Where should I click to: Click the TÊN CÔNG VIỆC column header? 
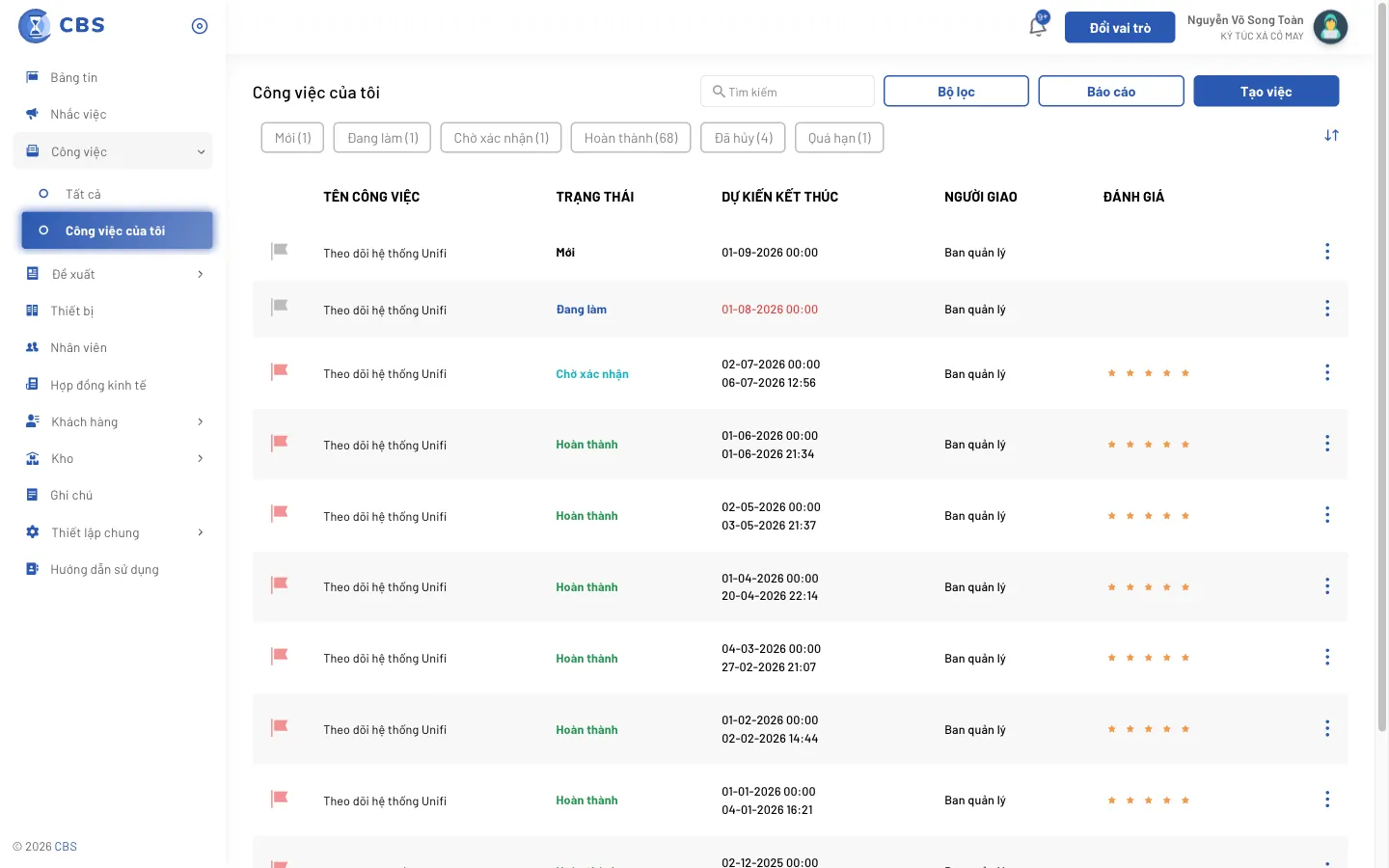tap(371, 197)
